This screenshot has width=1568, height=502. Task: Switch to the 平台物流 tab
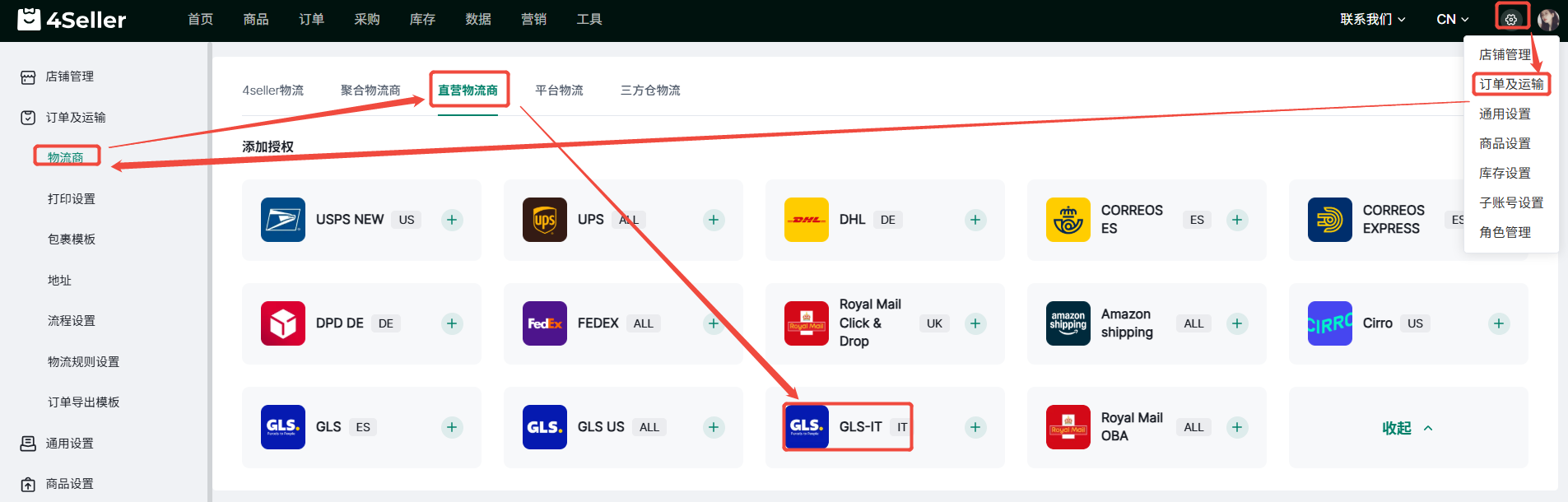pyautogui.click(x=559, y=91)
